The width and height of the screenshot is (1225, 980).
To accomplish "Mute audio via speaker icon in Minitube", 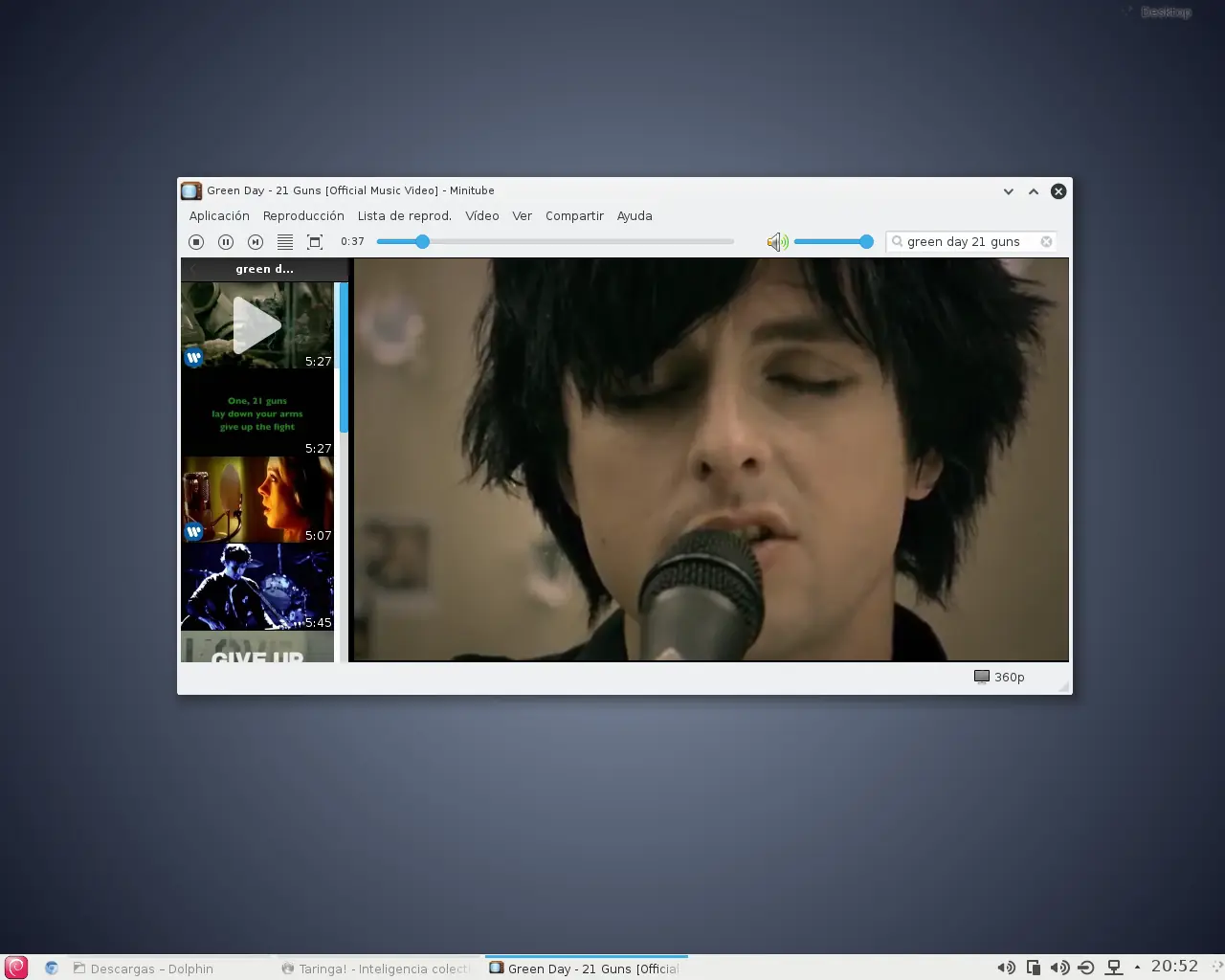I will (777, 242).
